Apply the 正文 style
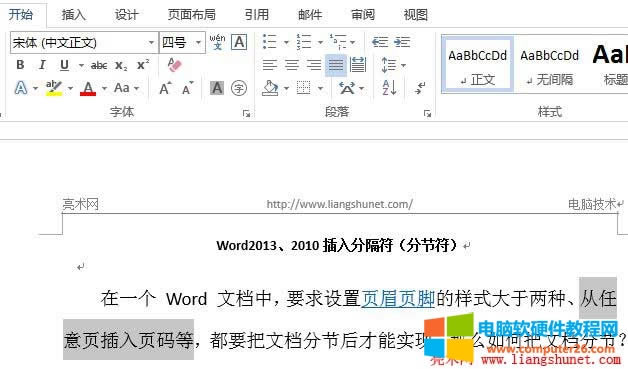 pos(477,65)
